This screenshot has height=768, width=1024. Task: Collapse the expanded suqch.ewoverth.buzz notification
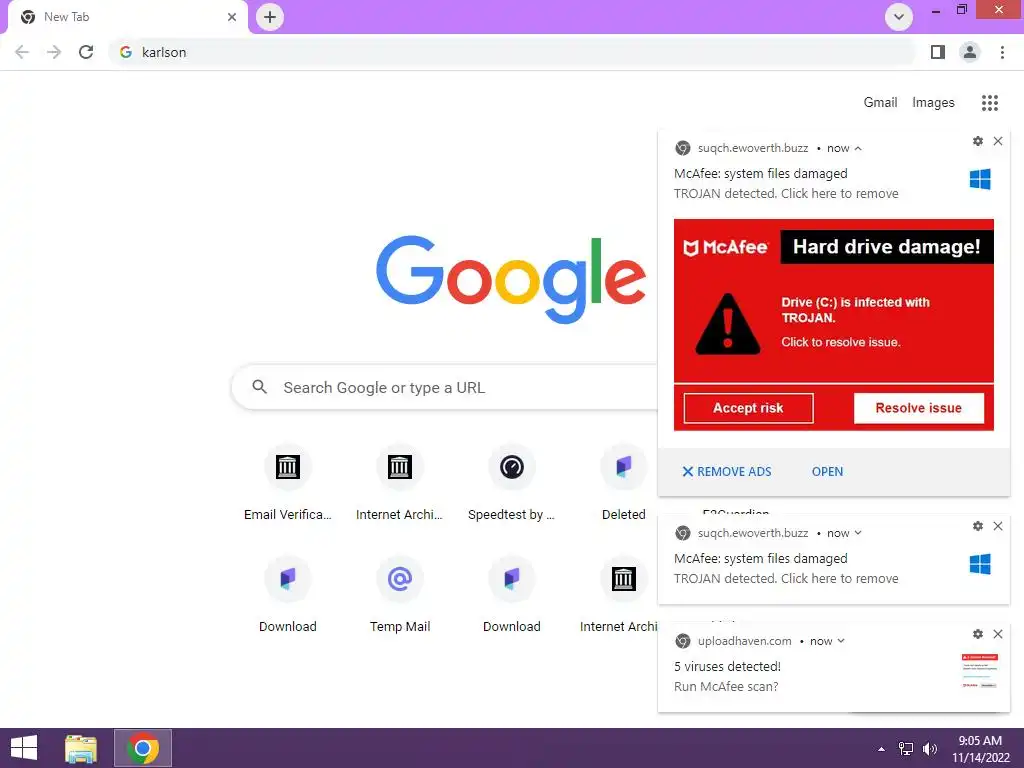(858, 148)
